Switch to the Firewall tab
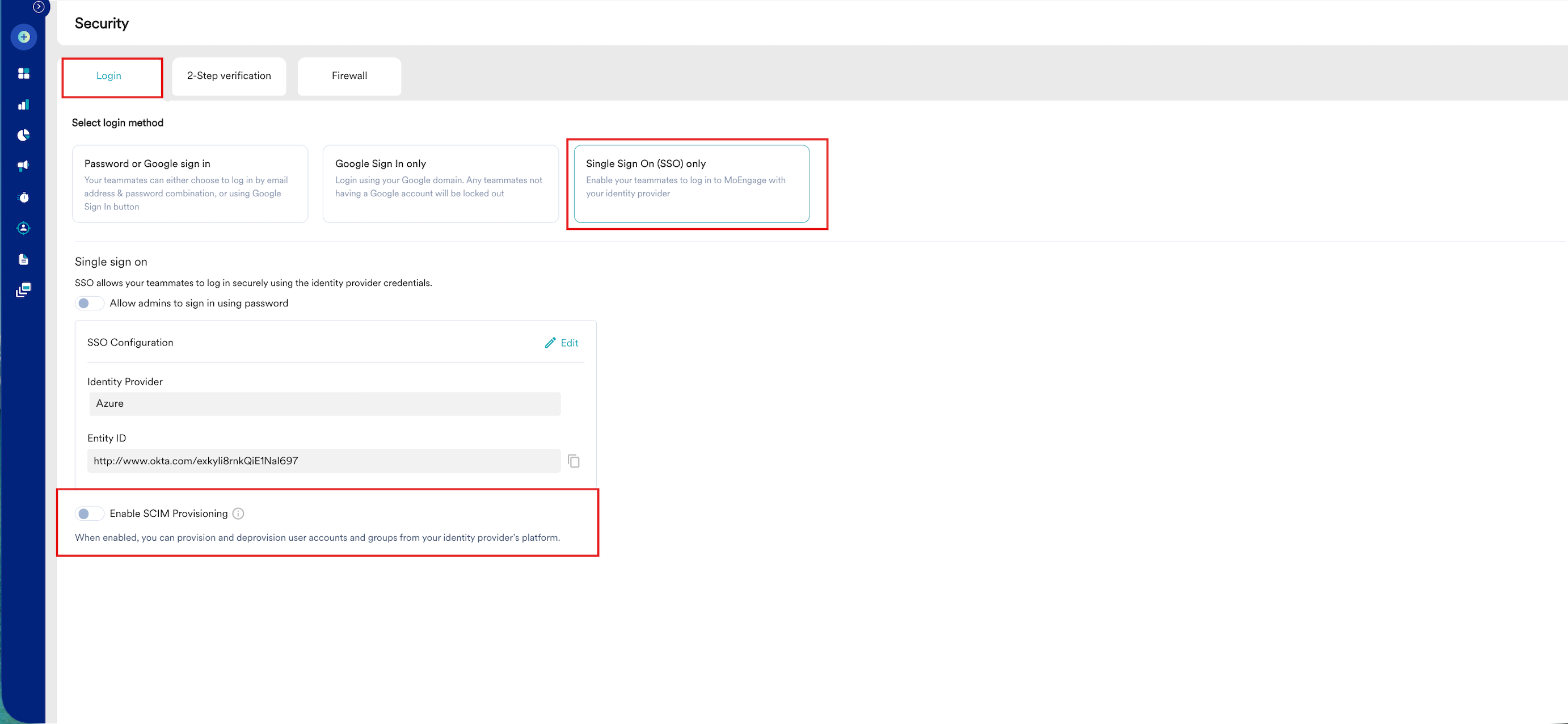 coord(349,76)
